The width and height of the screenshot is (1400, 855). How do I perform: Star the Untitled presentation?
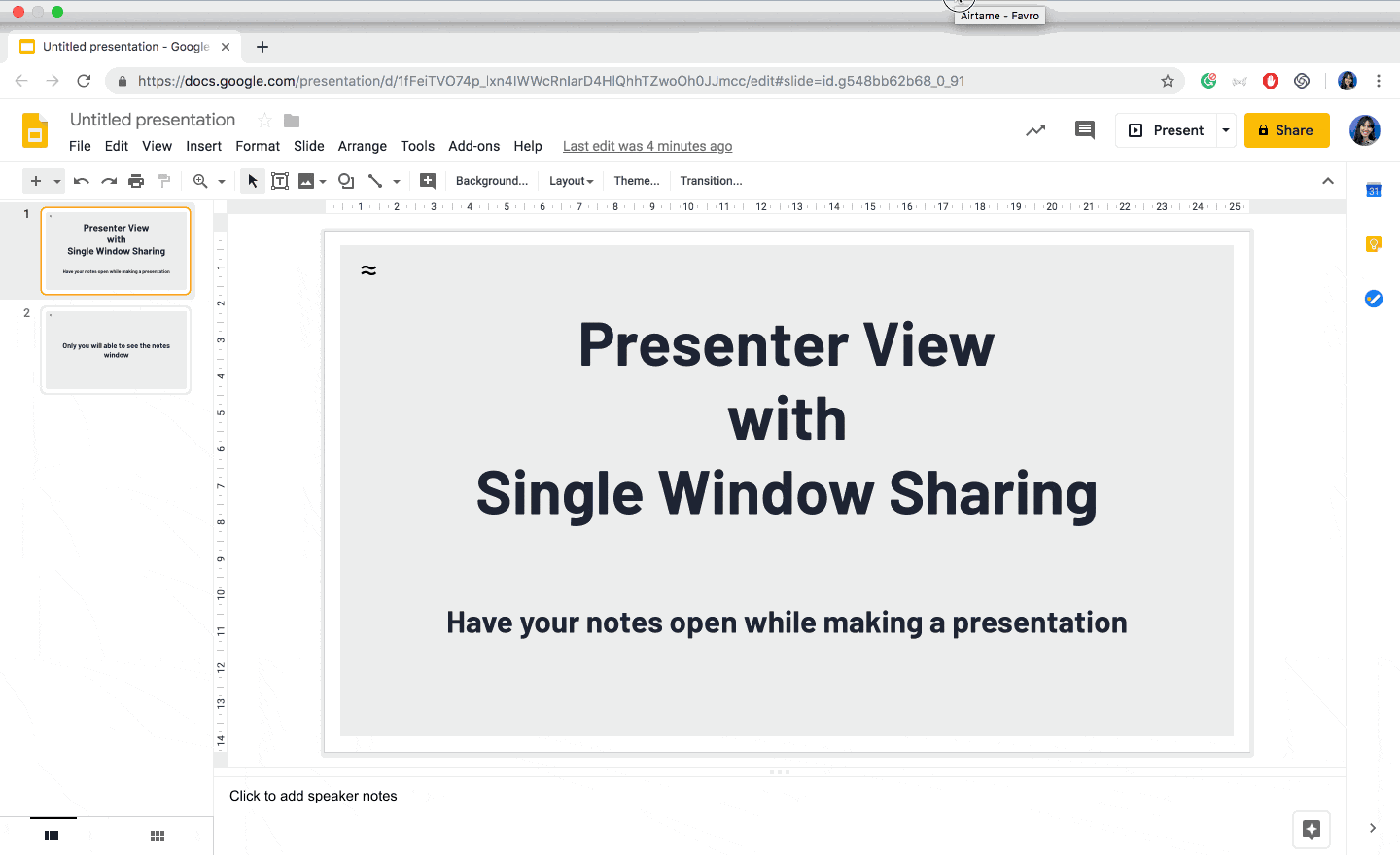point(264,120)
